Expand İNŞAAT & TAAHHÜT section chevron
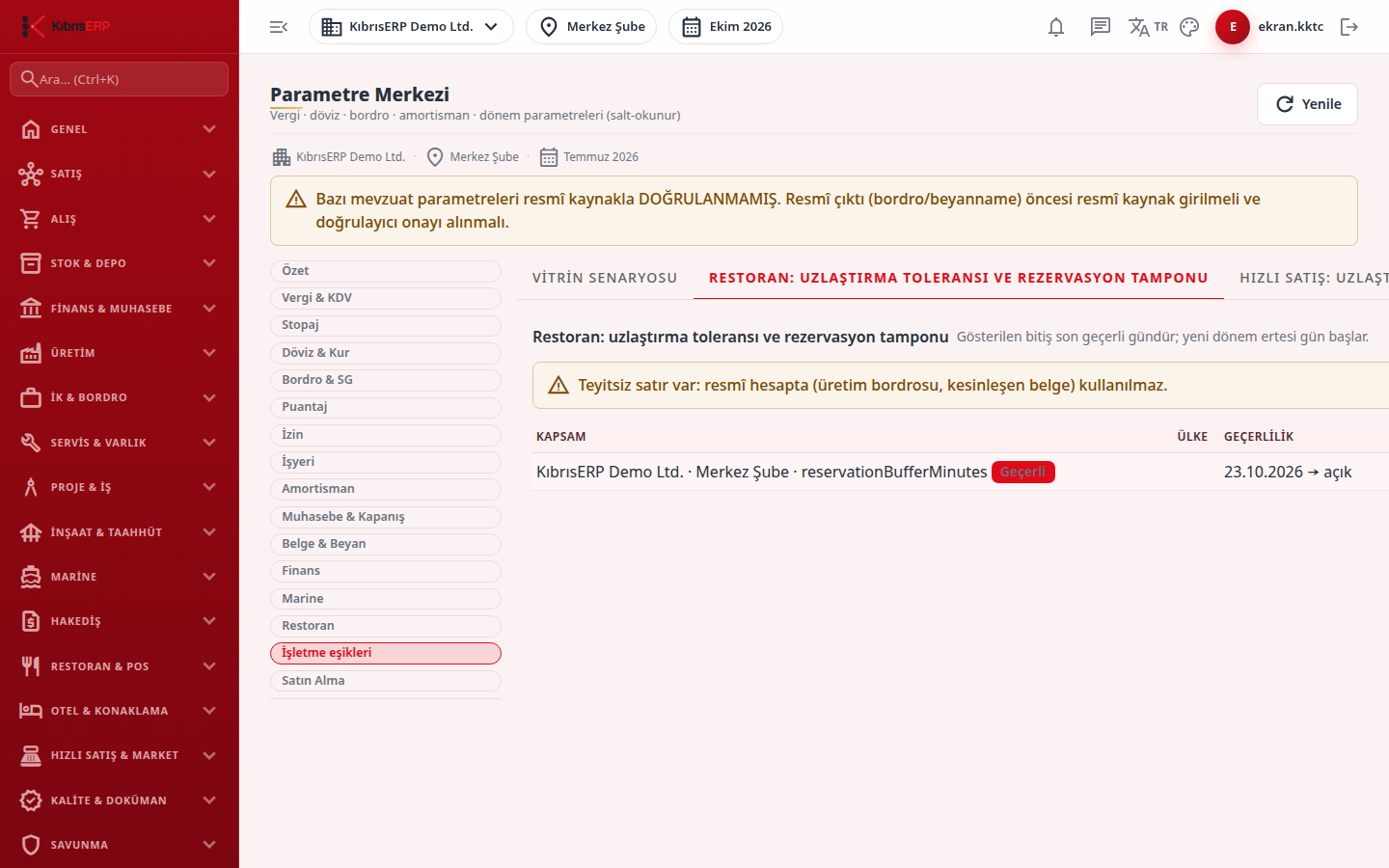 [x=209, y=532]
